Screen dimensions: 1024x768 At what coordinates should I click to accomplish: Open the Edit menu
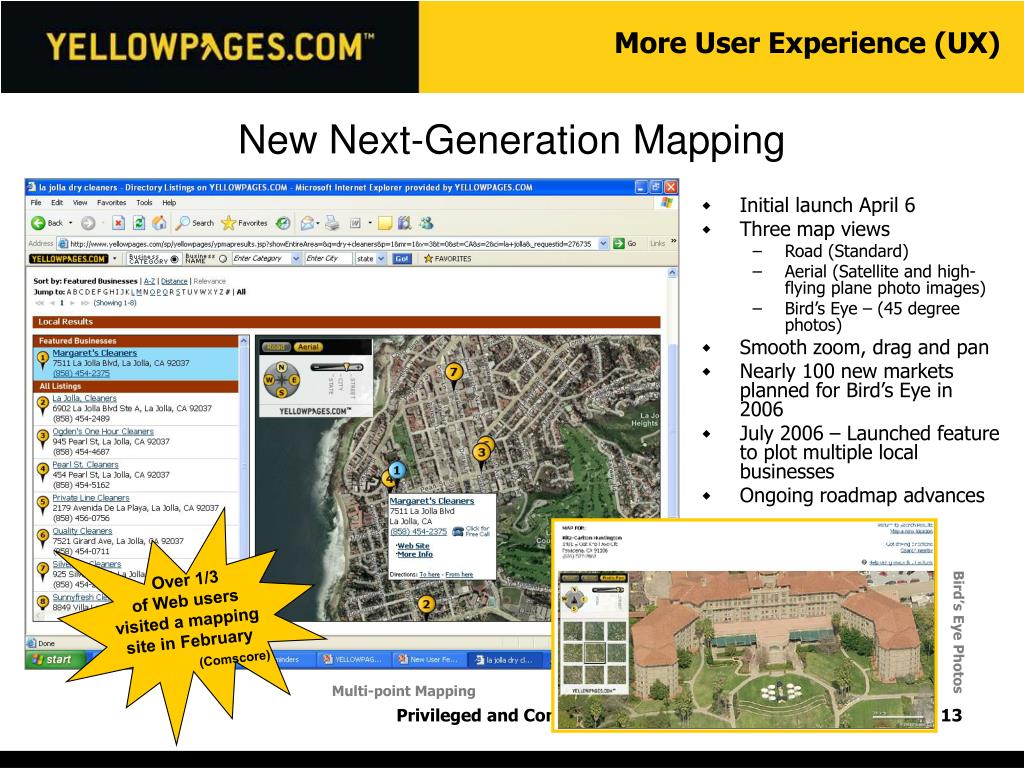point(57,202)
